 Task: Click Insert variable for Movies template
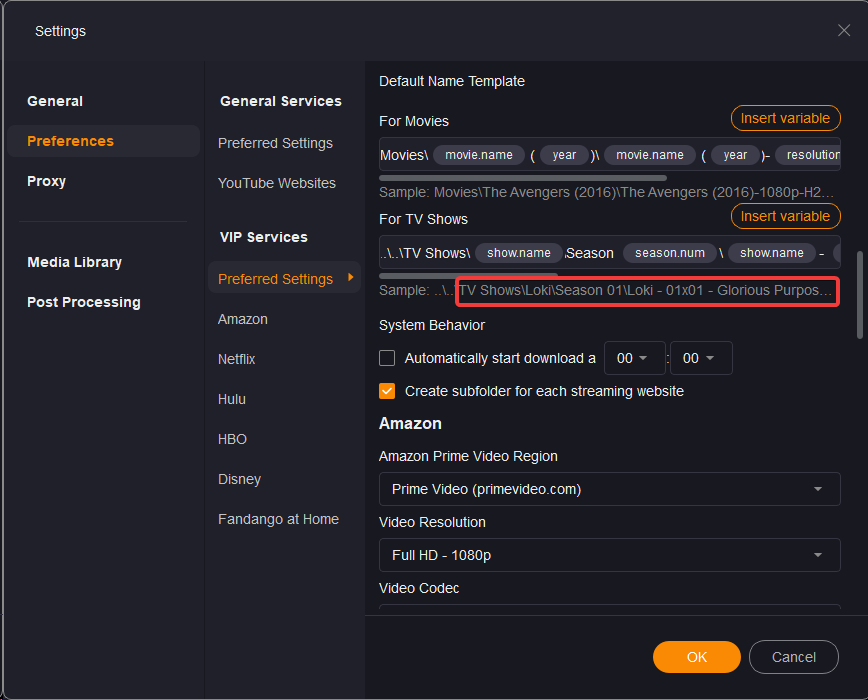click(x=785, y=118)
